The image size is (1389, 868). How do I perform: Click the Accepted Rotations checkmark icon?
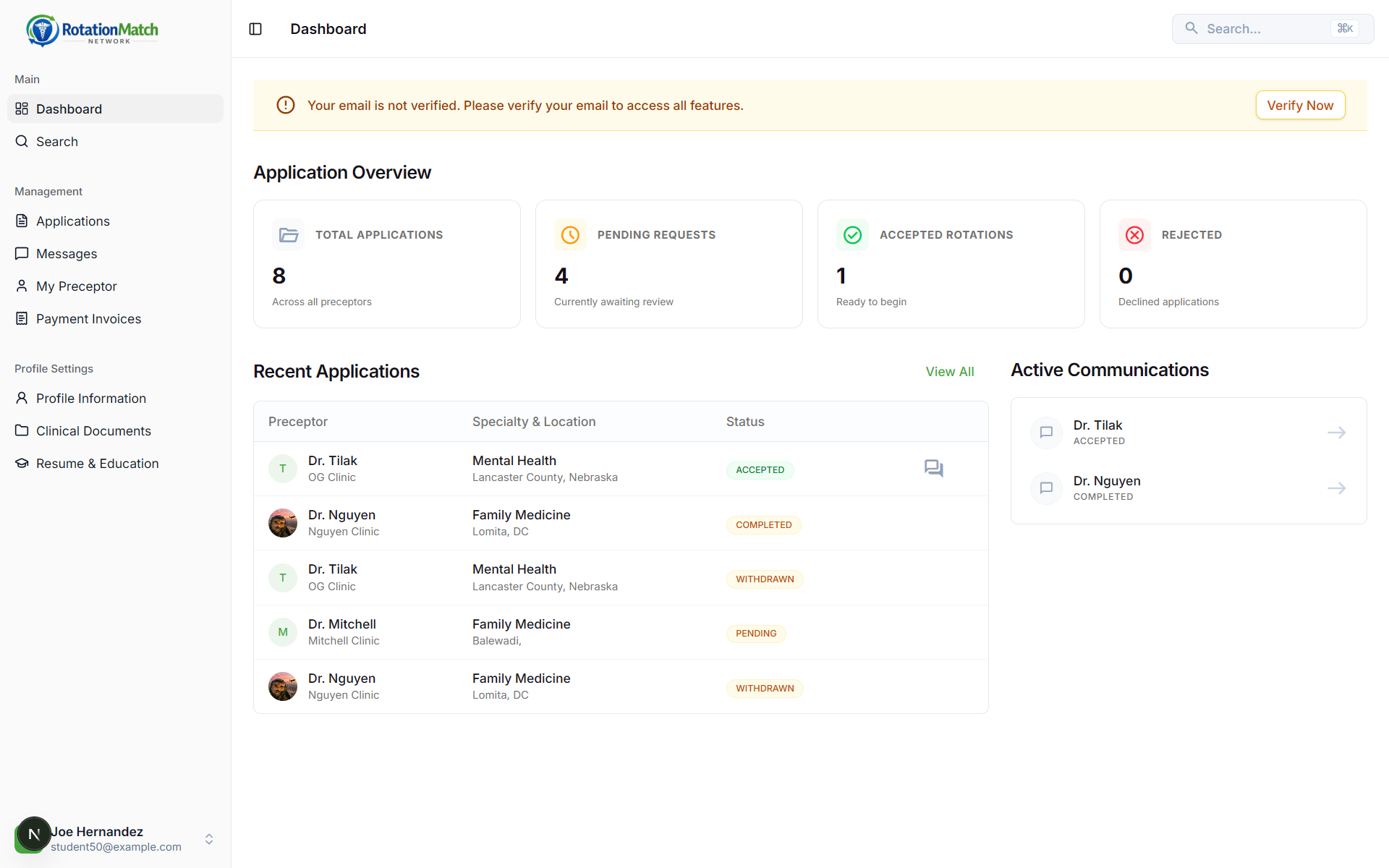[852, 235]
